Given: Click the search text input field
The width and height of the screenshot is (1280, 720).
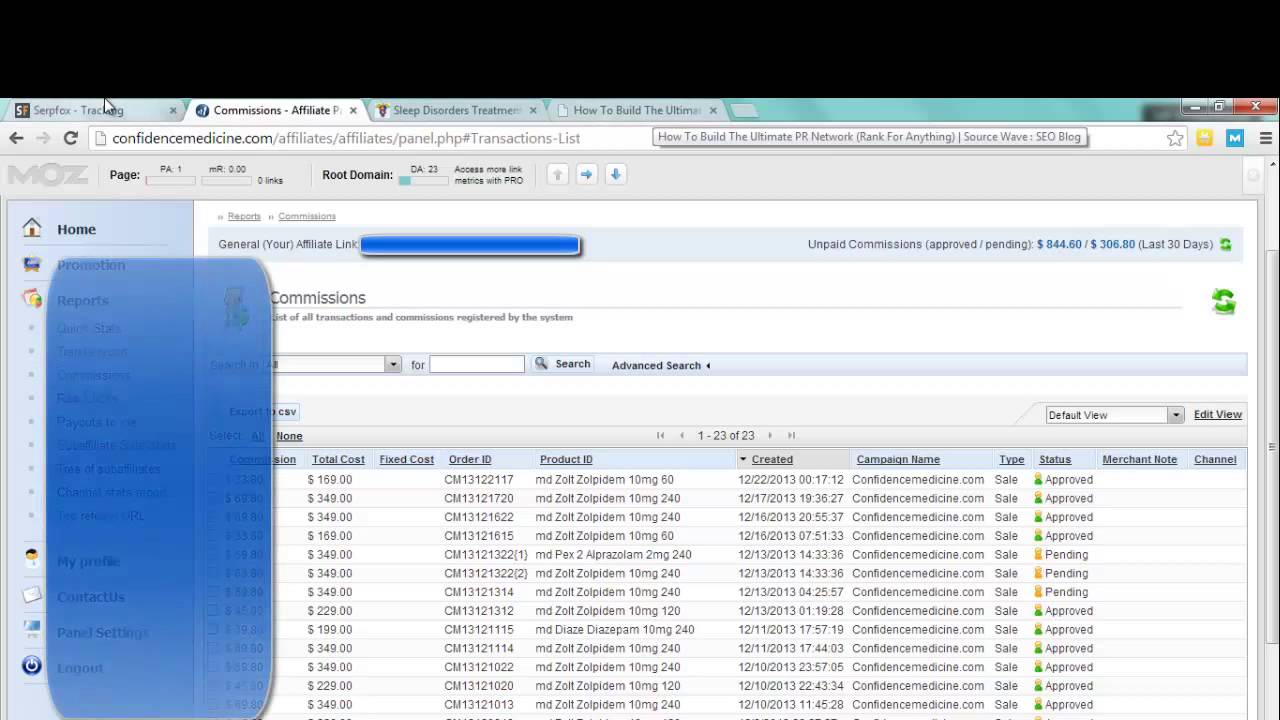Looking at the screenshot, I should click(477, 364).
